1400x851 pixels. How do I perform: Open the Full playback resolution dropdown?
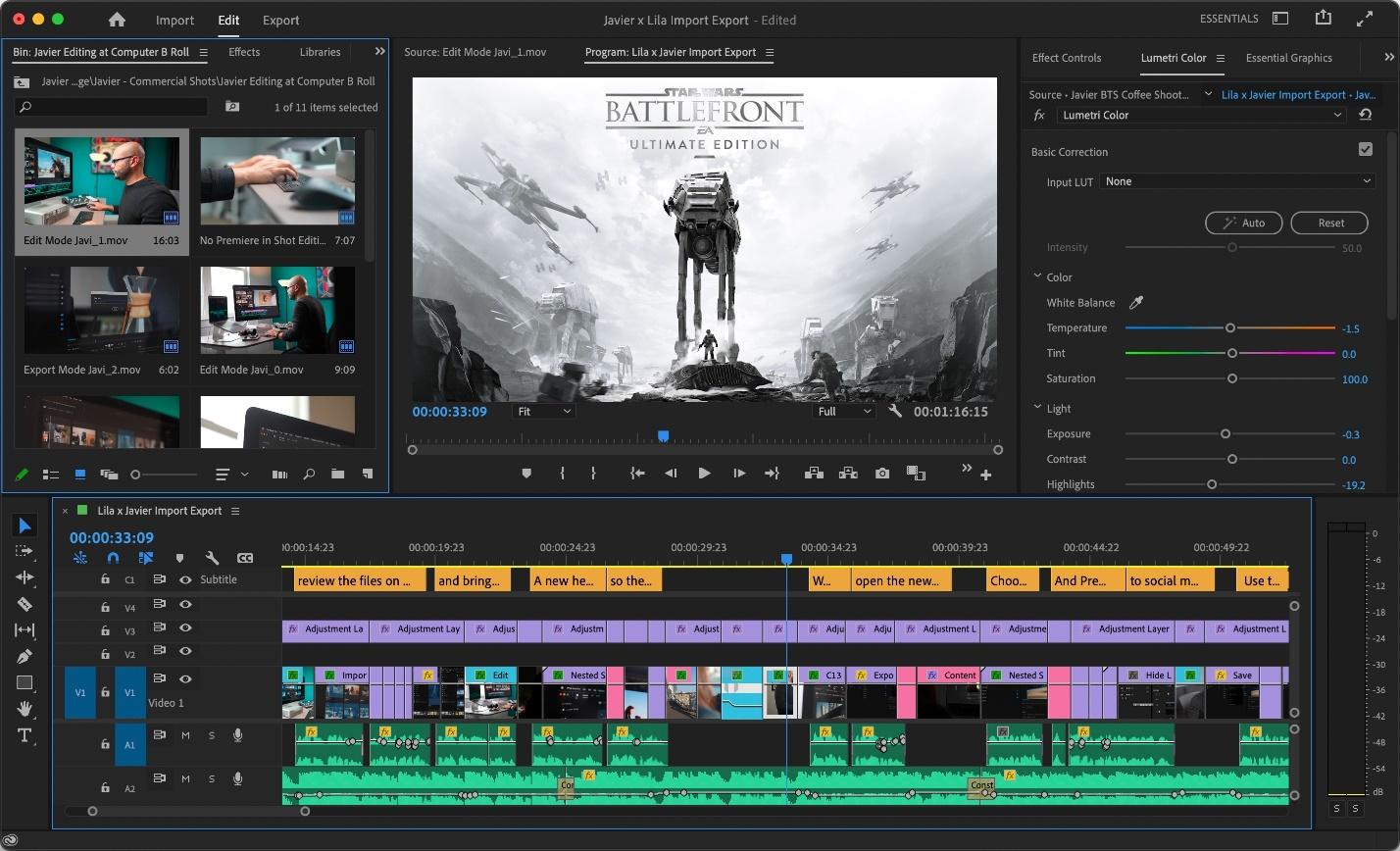coord(843,412)
